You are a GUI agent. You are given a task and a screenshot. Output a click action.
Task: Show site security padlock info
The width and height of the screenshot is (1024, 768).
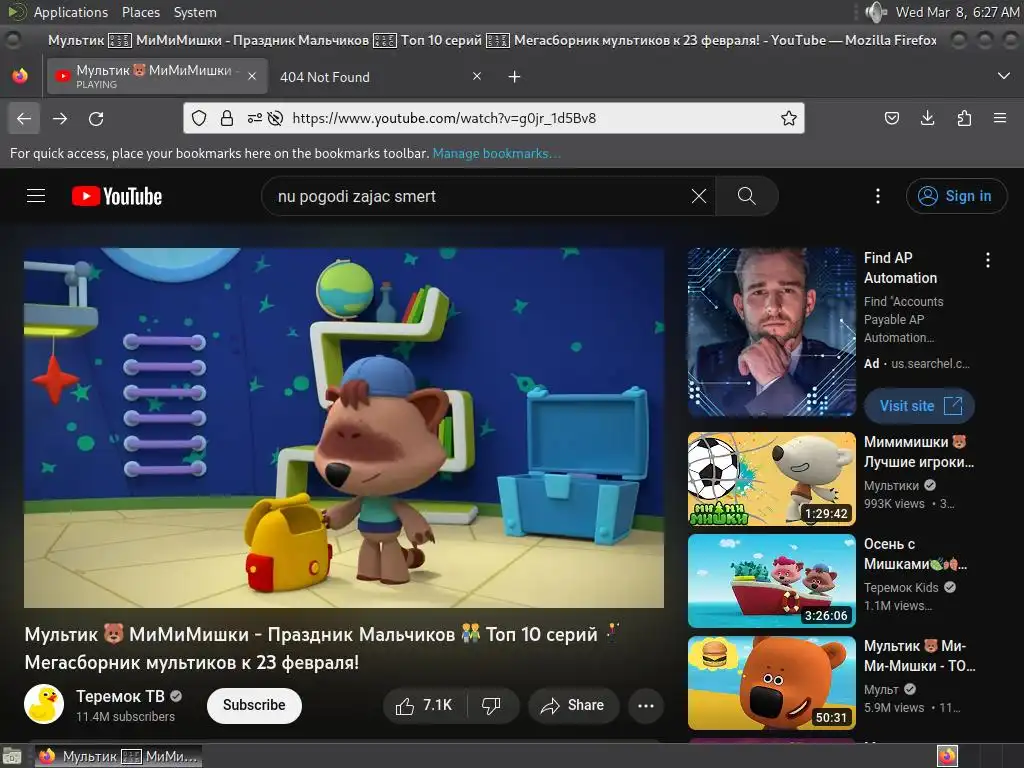click(227, 118)
